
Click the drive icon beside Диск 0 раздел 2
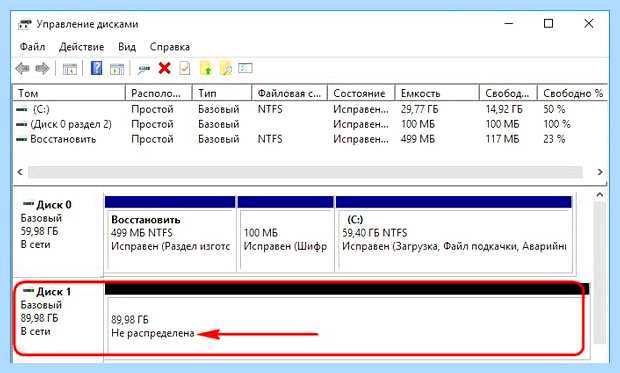[22, 124]
